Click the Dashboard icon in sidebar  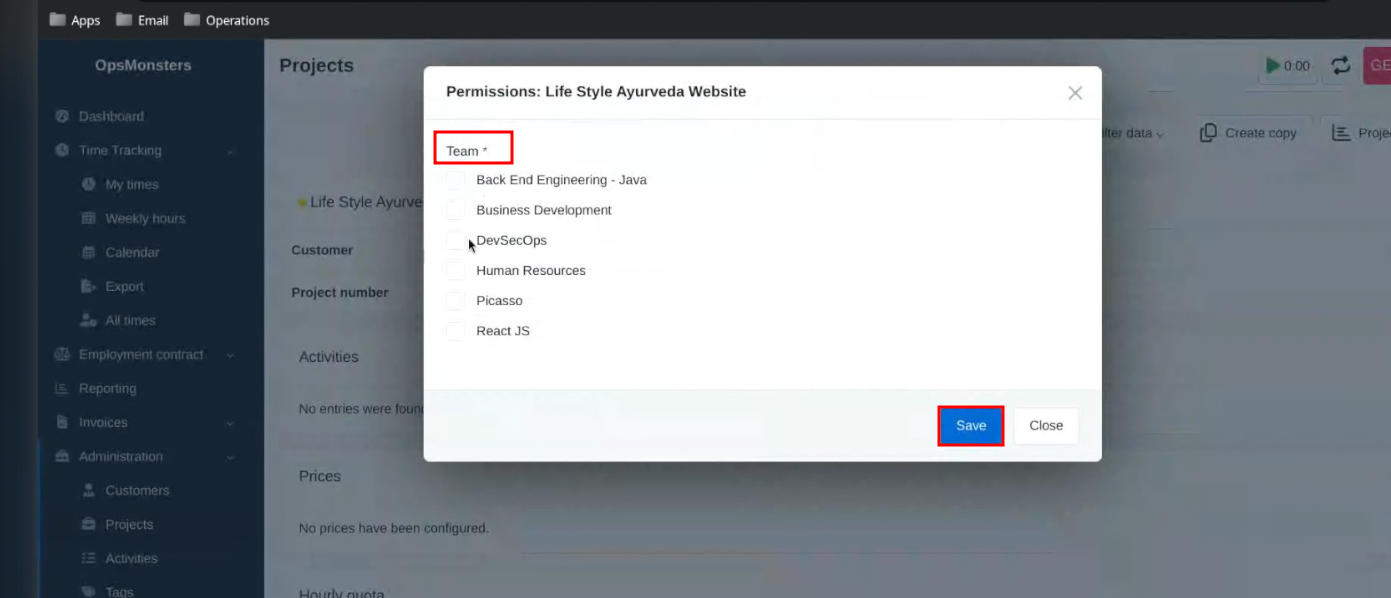click(62, 116)
